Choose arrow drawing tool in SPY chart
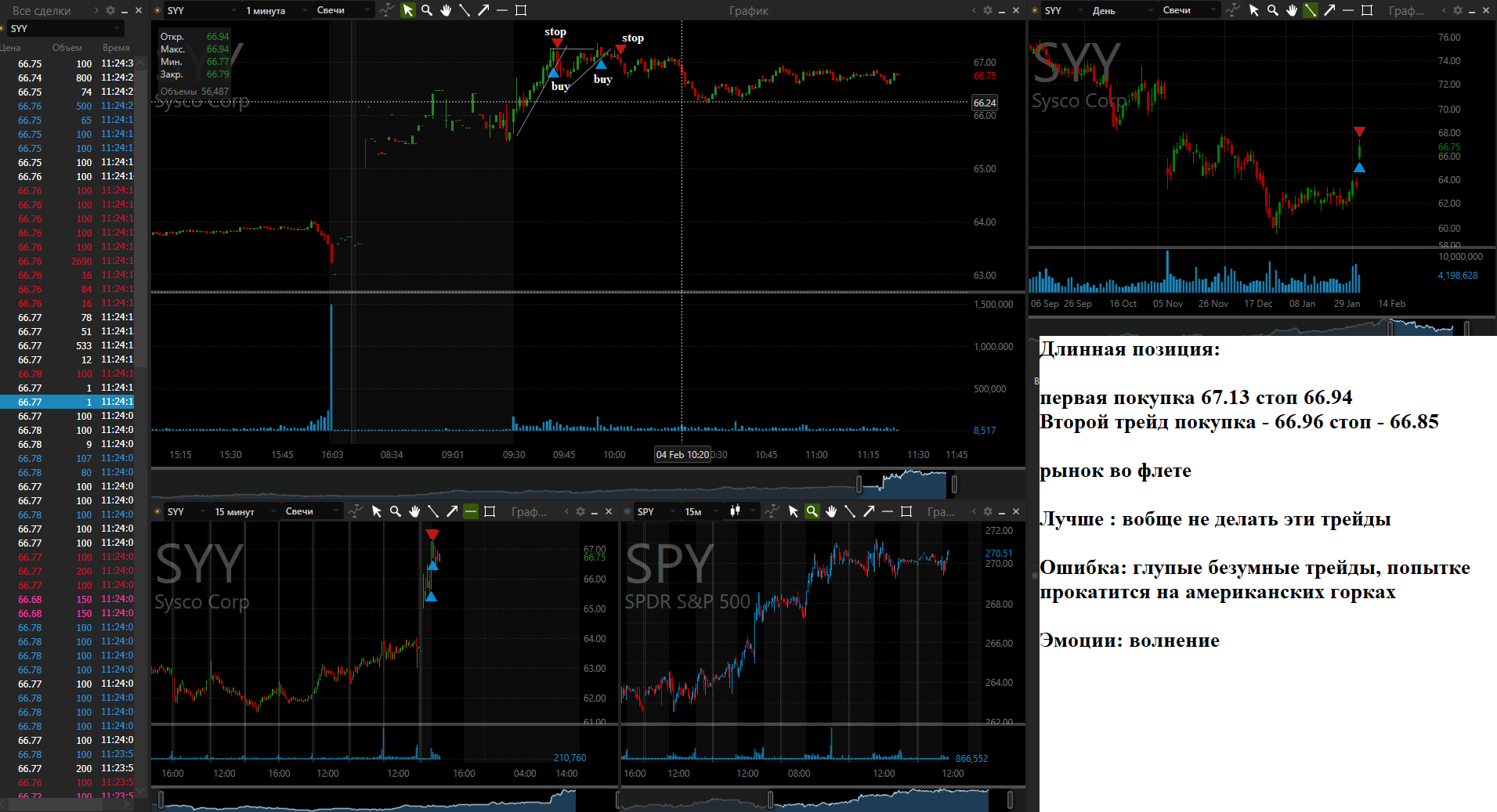The image size is (1497, 812). [x=869, y=511]
